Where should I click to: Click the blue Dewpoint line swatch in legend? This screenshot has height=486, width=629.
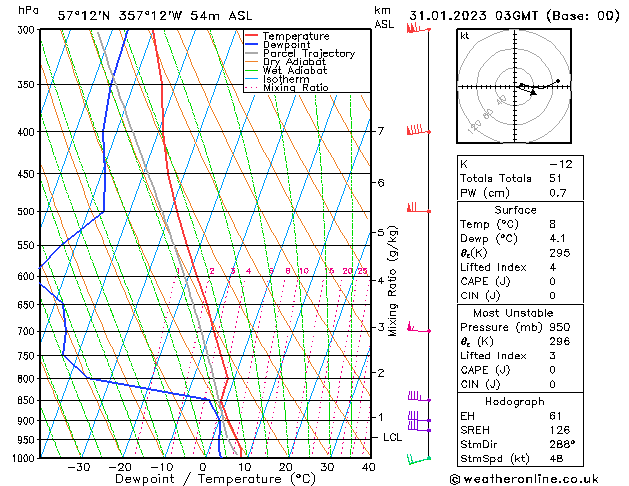tap(252, 45)
